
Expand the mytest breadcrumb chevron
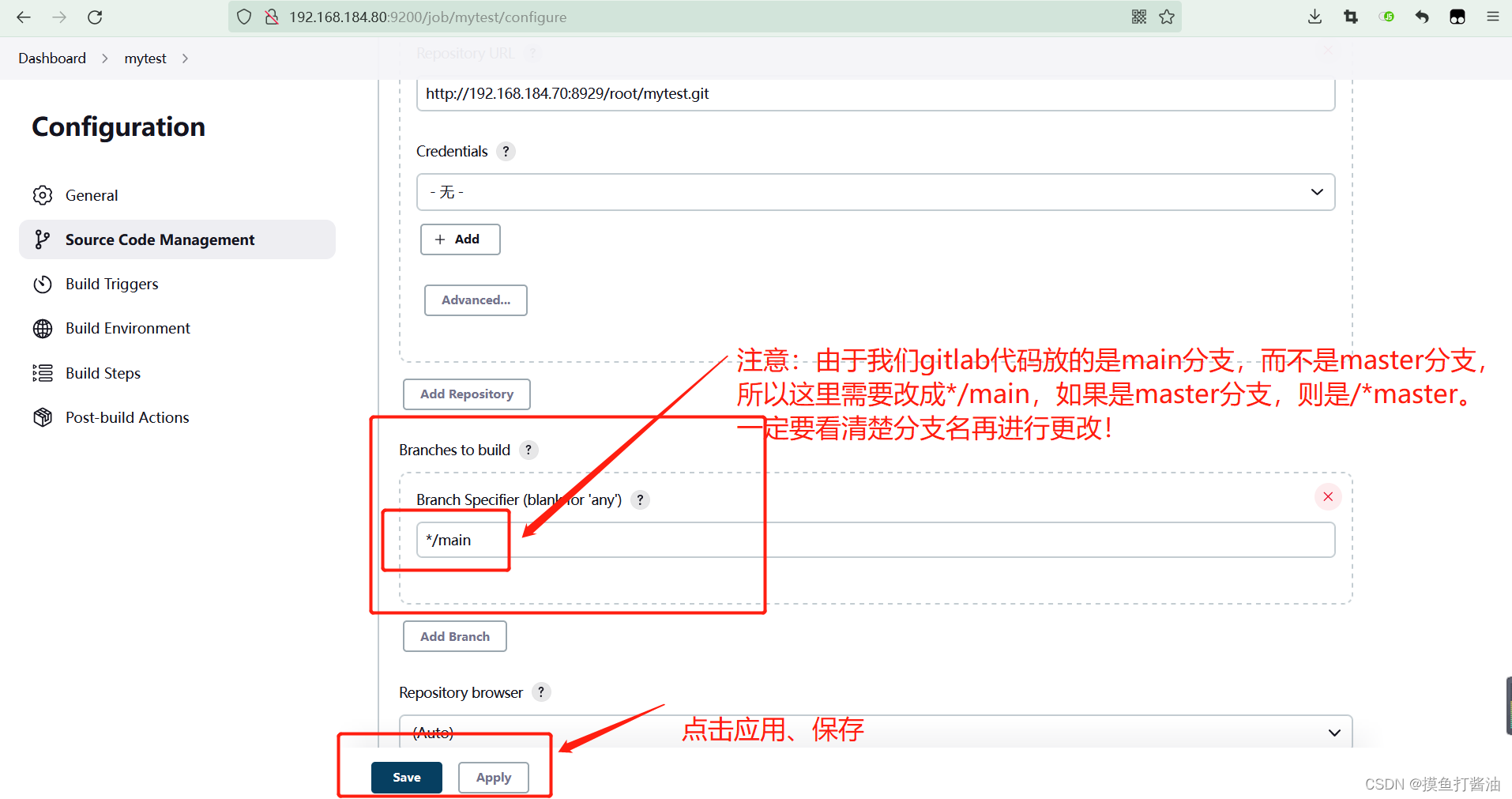coord(185,58)
